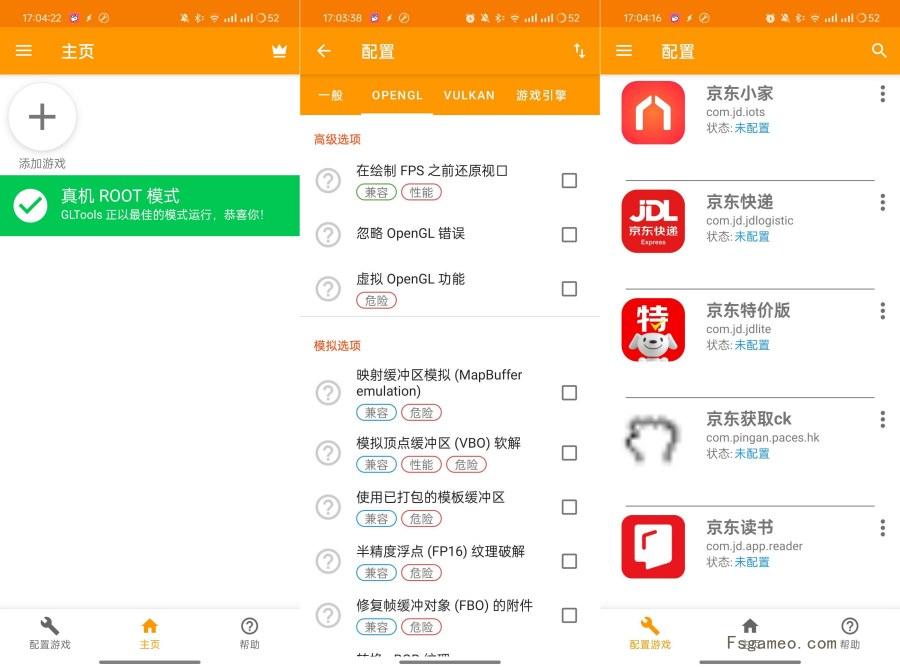
Task: Check 使用已打包的模板缓冲区 box
Action: [569, 507]
